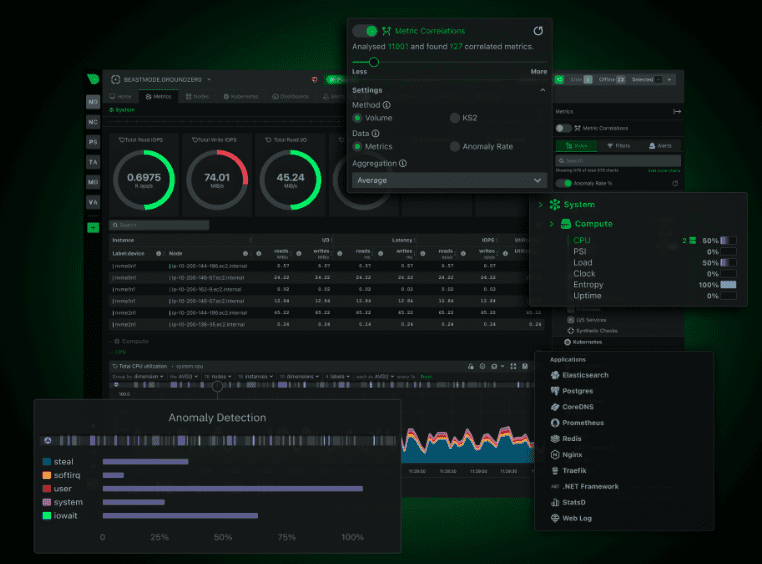Open the Home tab
762x564 pixels.
(x=121, y=96)
